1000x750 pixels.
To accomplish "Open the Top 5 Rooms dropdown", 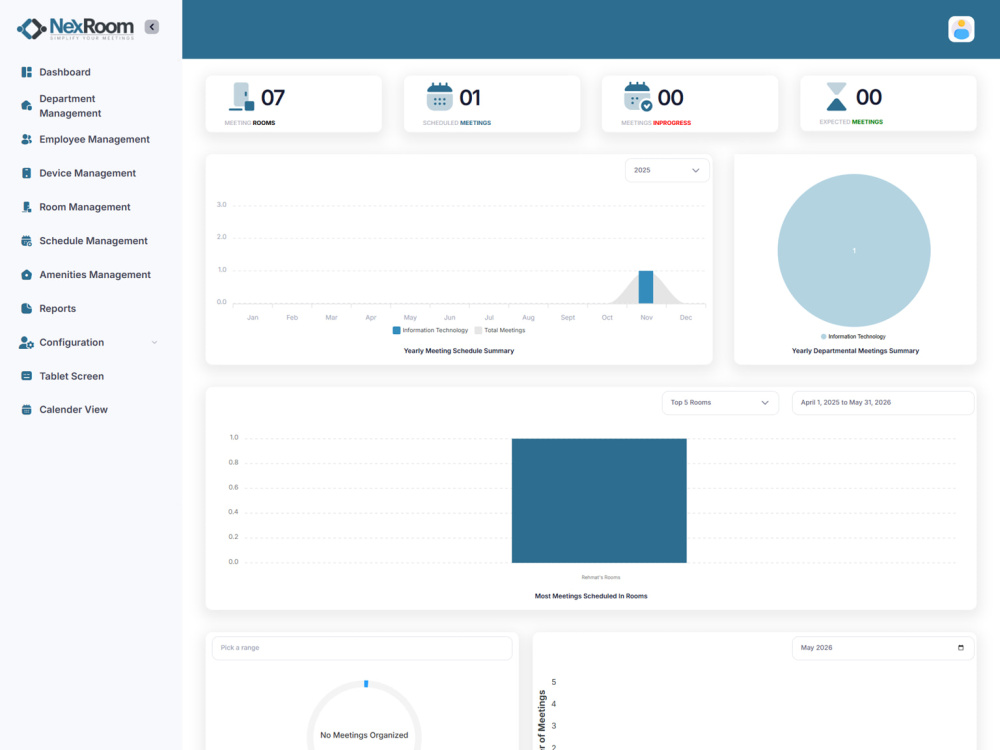I will [719, 402].
